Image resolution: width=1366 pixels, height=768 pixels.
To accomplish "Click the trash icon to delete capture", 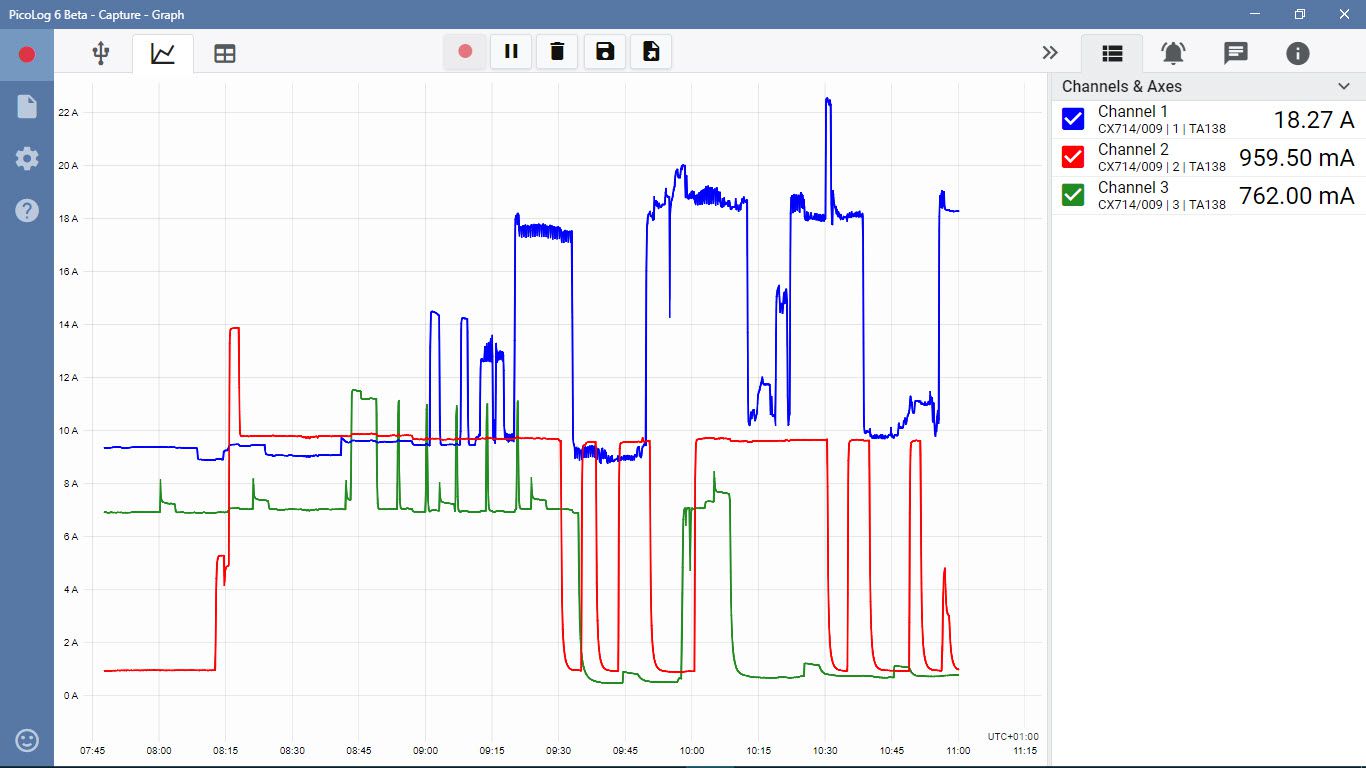I will click(x=557, y=52).
